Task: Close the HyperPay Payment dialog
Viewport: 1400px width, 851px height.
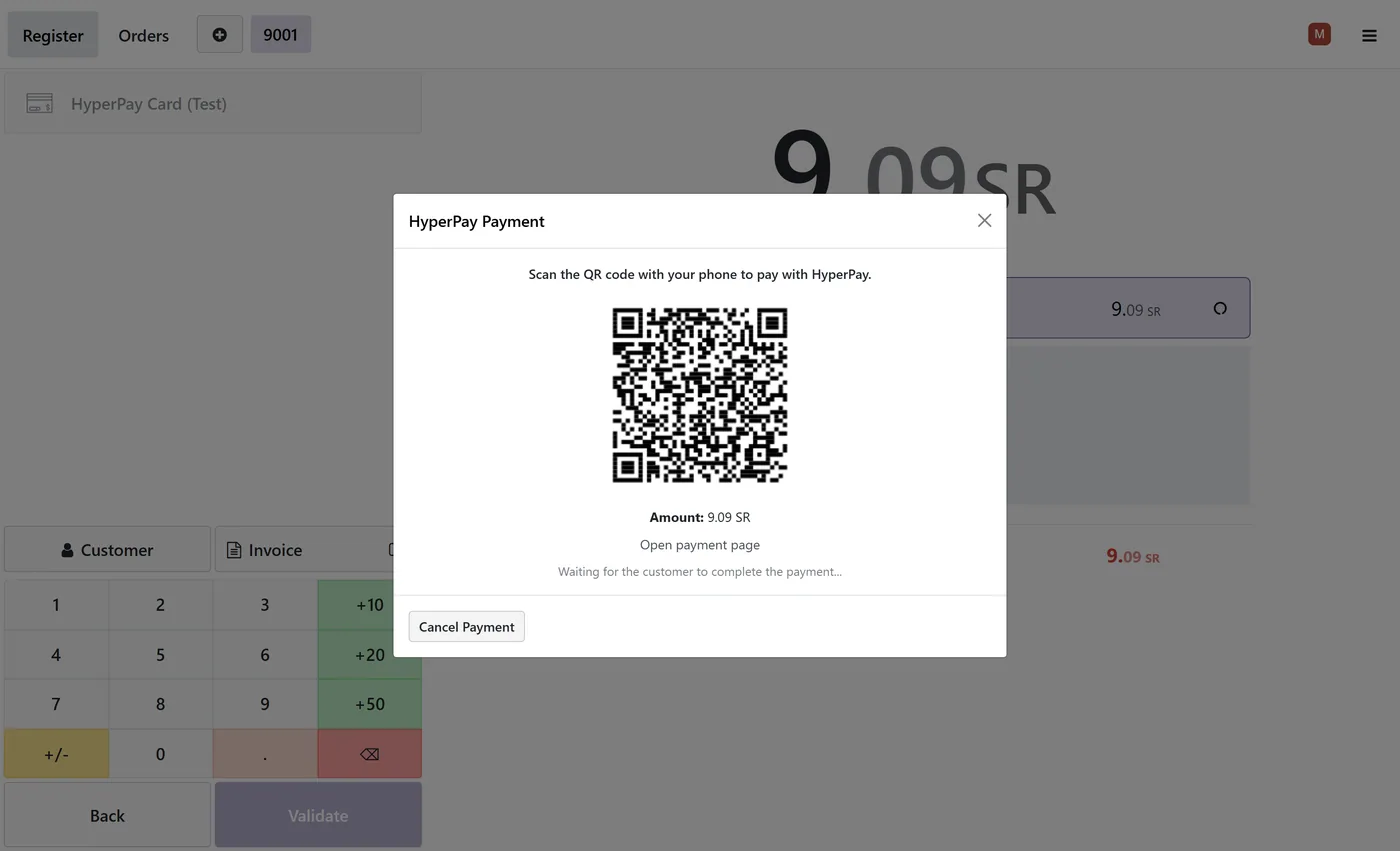Action: 984,220
